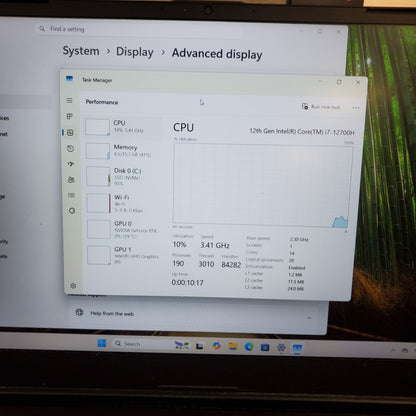Open the Windows Start menu button
This screenshot has height=416, width=416.
102,343
